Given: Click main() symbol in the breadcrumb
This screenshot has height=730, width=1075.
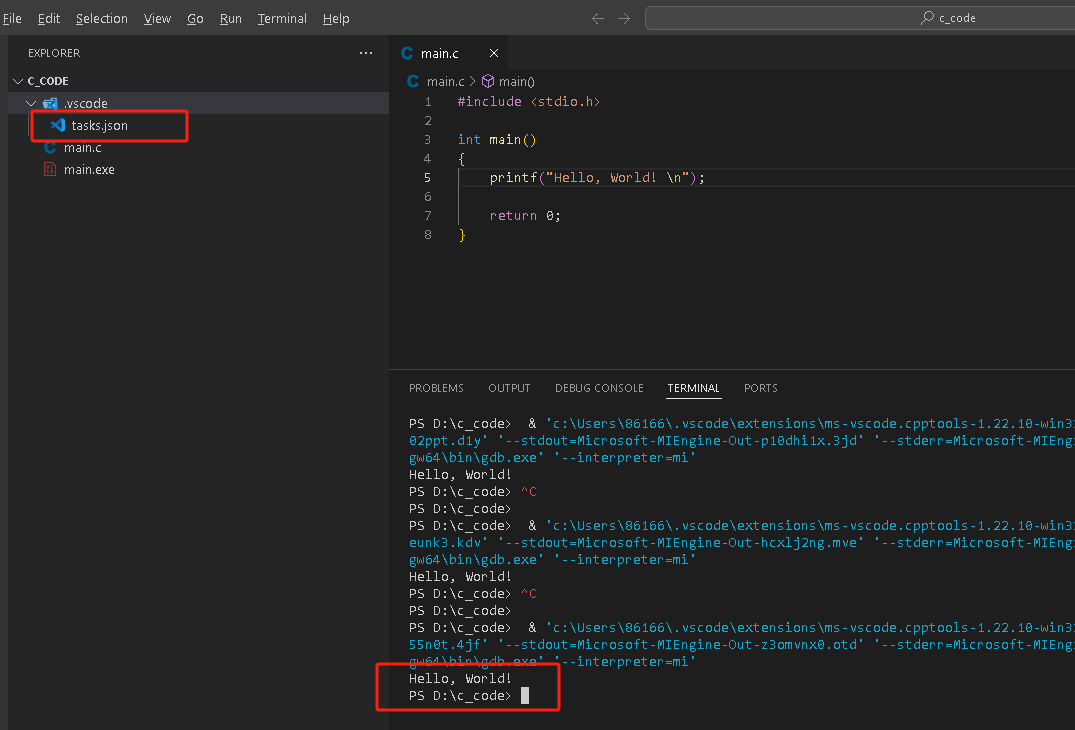Looking at the screenshot, I should pyautogui.click(x=516, y=82).
